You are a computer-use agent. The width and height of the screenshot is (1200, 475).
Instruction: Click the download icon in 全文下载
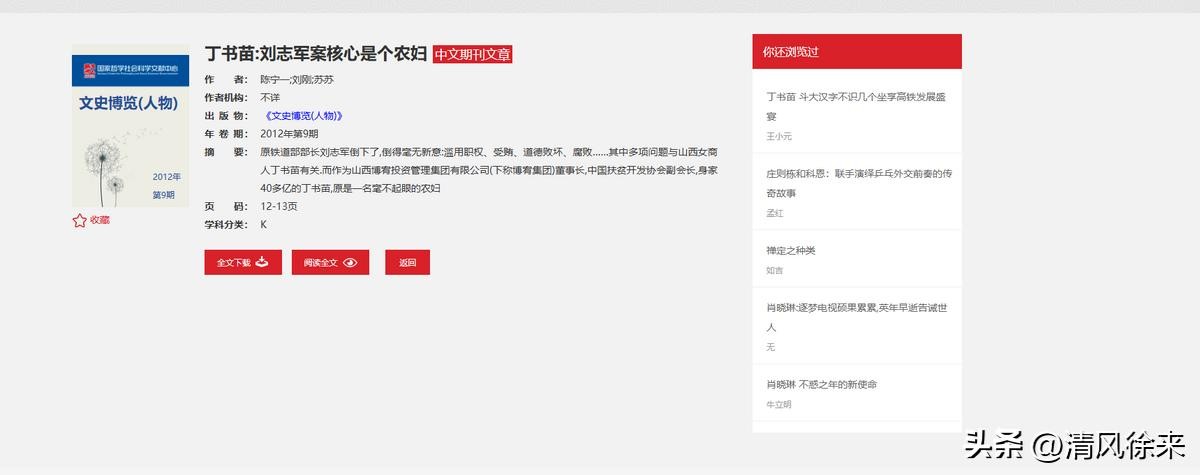(262, 262)
